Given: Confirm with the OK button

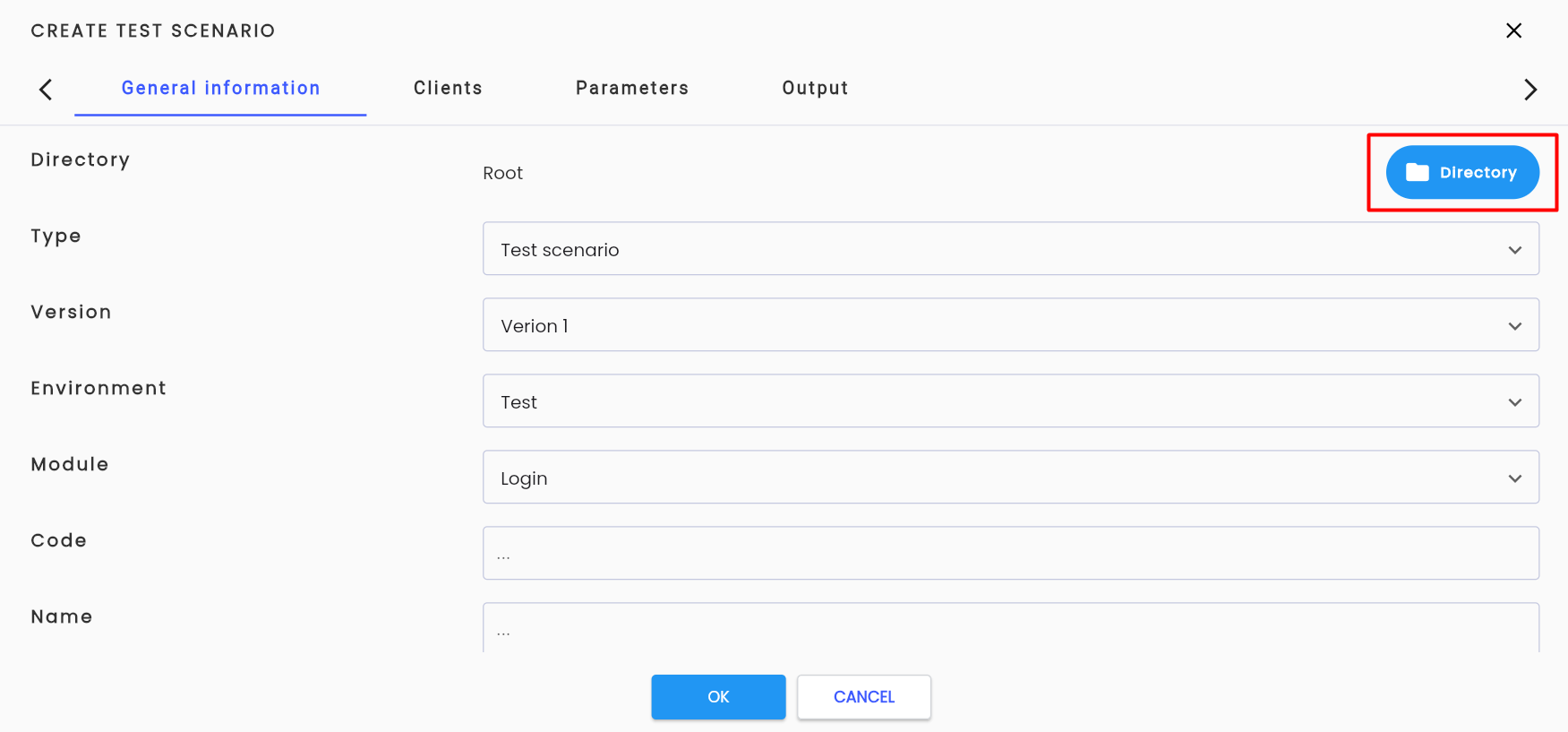Looking at the screenshot, I should pos(718,697).
